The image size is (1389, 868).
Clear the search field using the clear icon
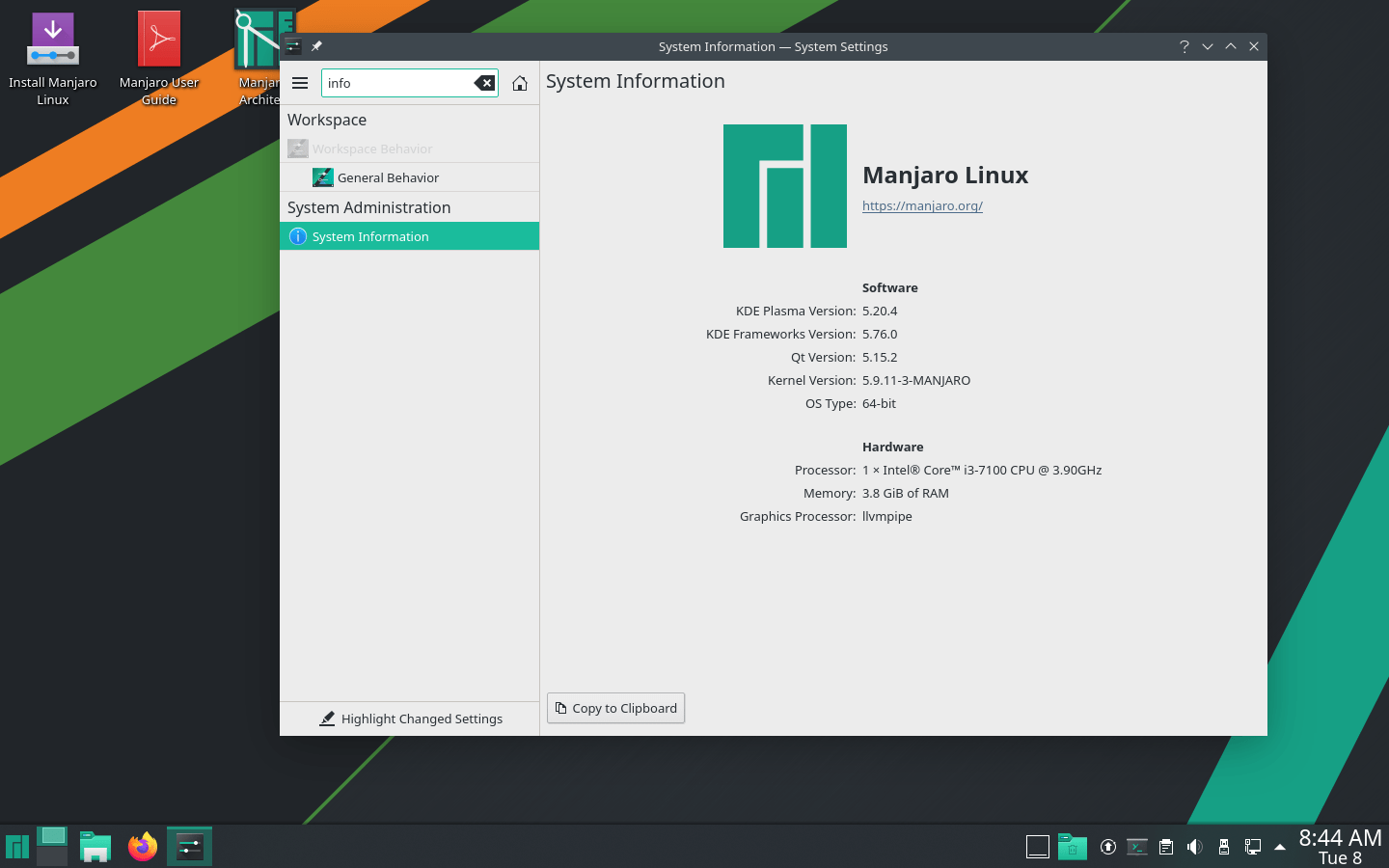(x=484, y=83)
